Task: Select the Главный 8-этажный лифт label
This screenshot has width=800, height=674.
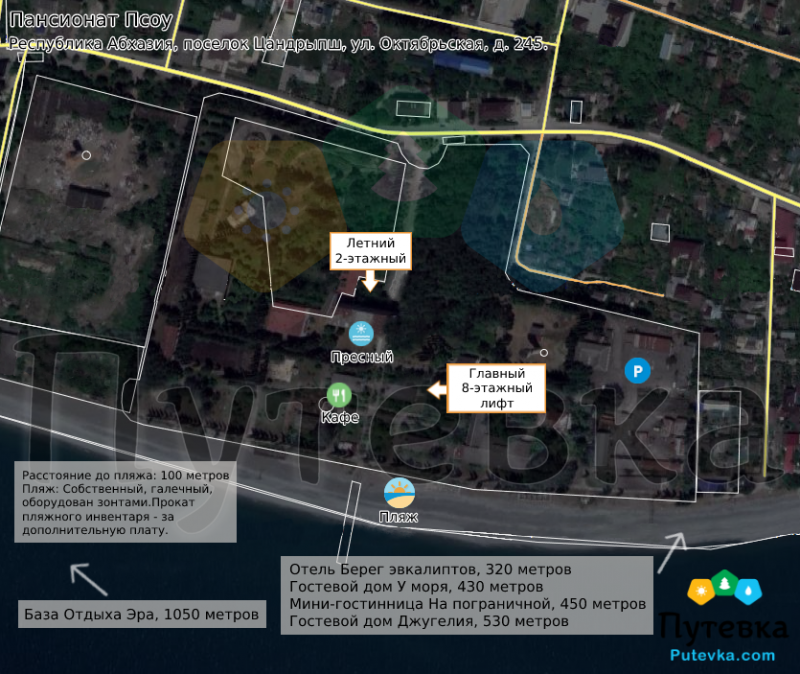Action: (x=496, y=389)
